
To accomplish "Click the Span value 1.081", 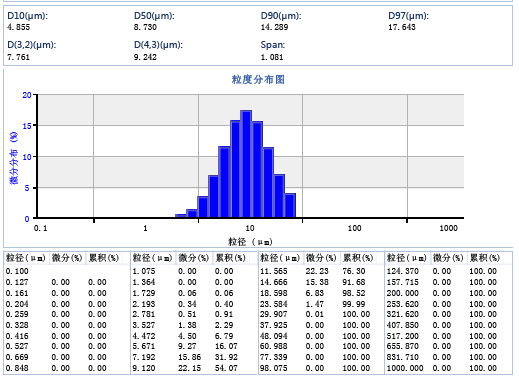I will pos(272,57).
